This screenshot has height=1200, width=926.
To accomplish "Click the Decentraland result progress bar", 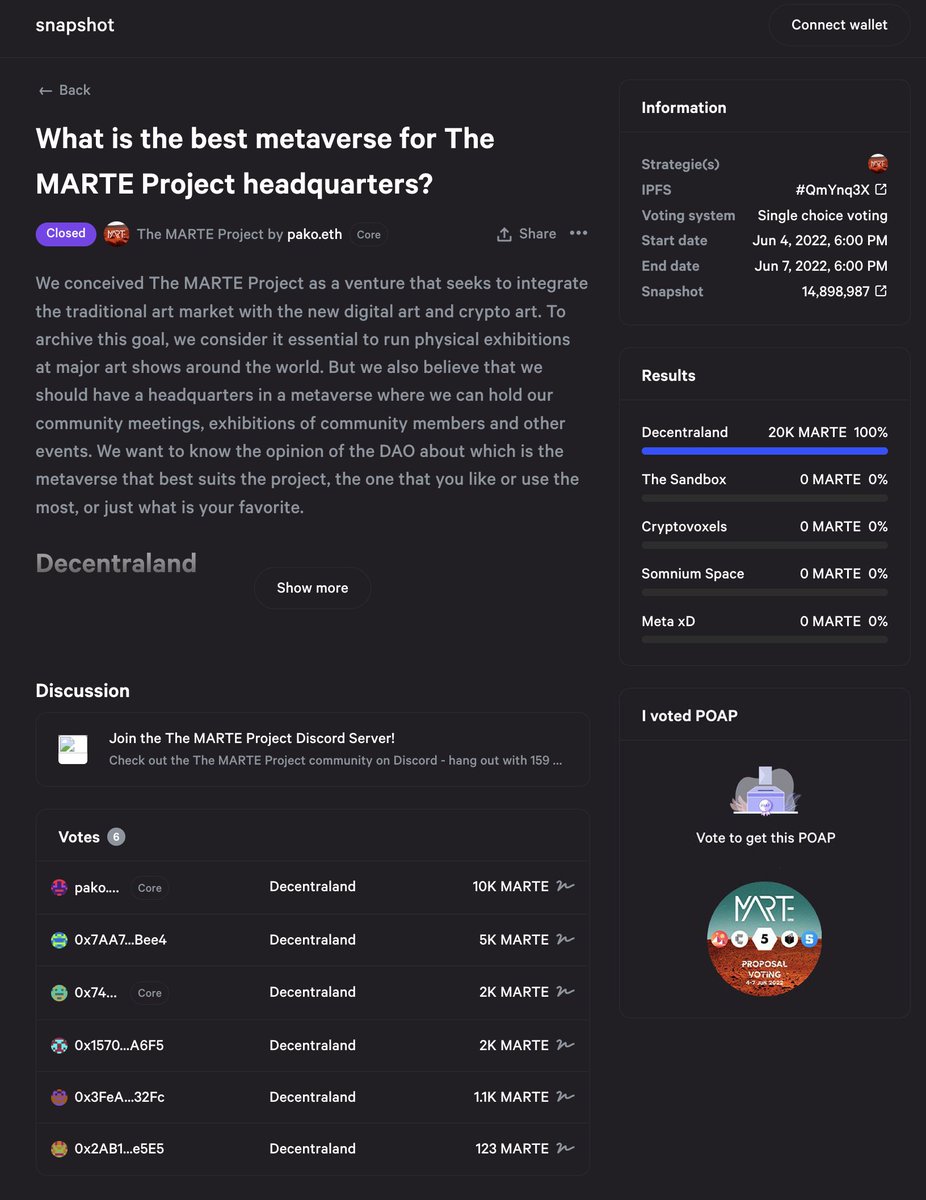I will 764,451.
